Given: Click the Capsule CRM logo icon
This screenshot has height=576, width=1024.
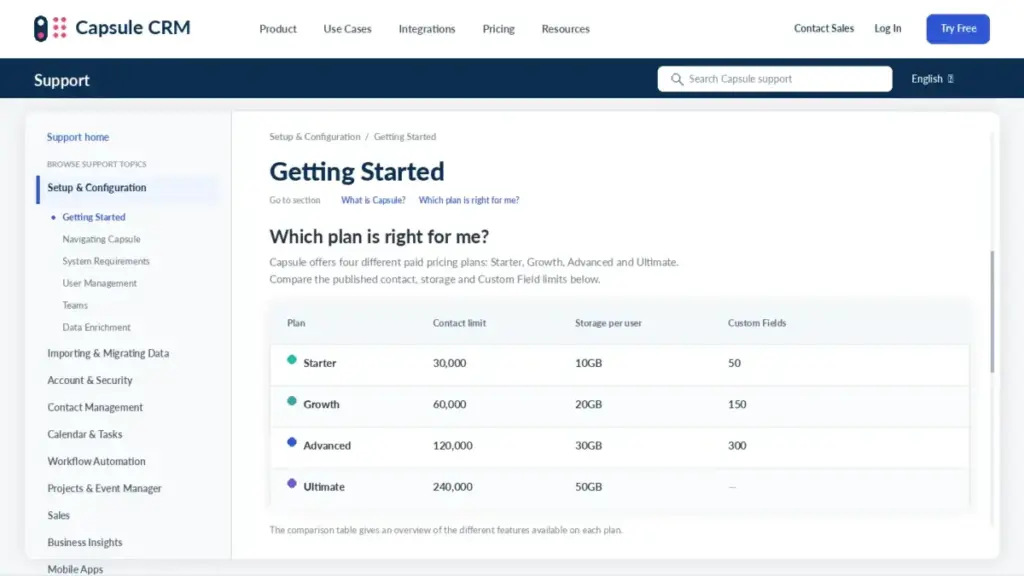Looking at the screenshot, I should click(x=50, y=28).
